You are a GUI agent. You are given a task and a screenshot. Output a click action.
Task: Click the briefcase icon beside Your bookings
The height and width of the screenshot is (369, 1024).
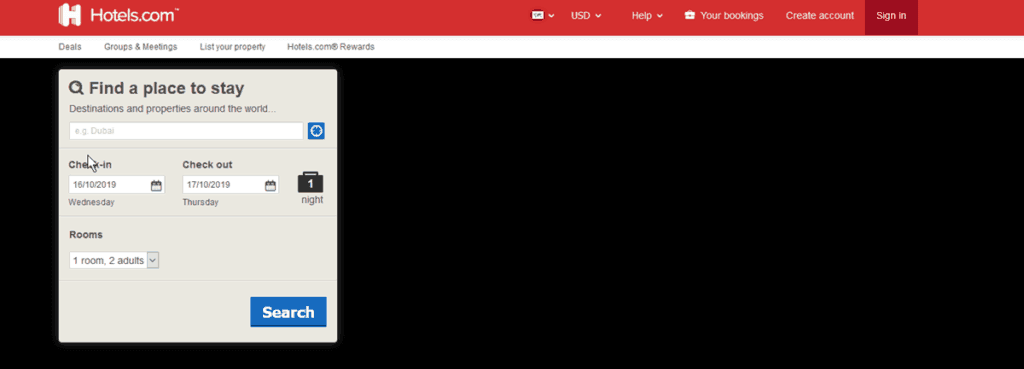[690, 16]
